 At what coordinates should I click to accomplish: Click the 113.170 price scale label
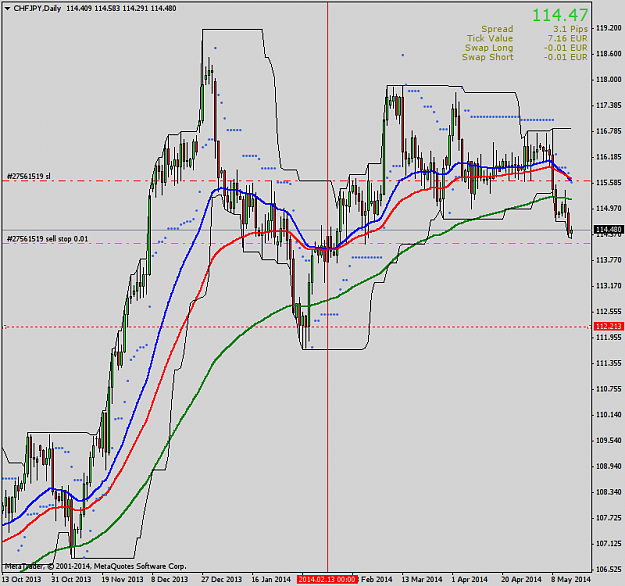point(609,286)
